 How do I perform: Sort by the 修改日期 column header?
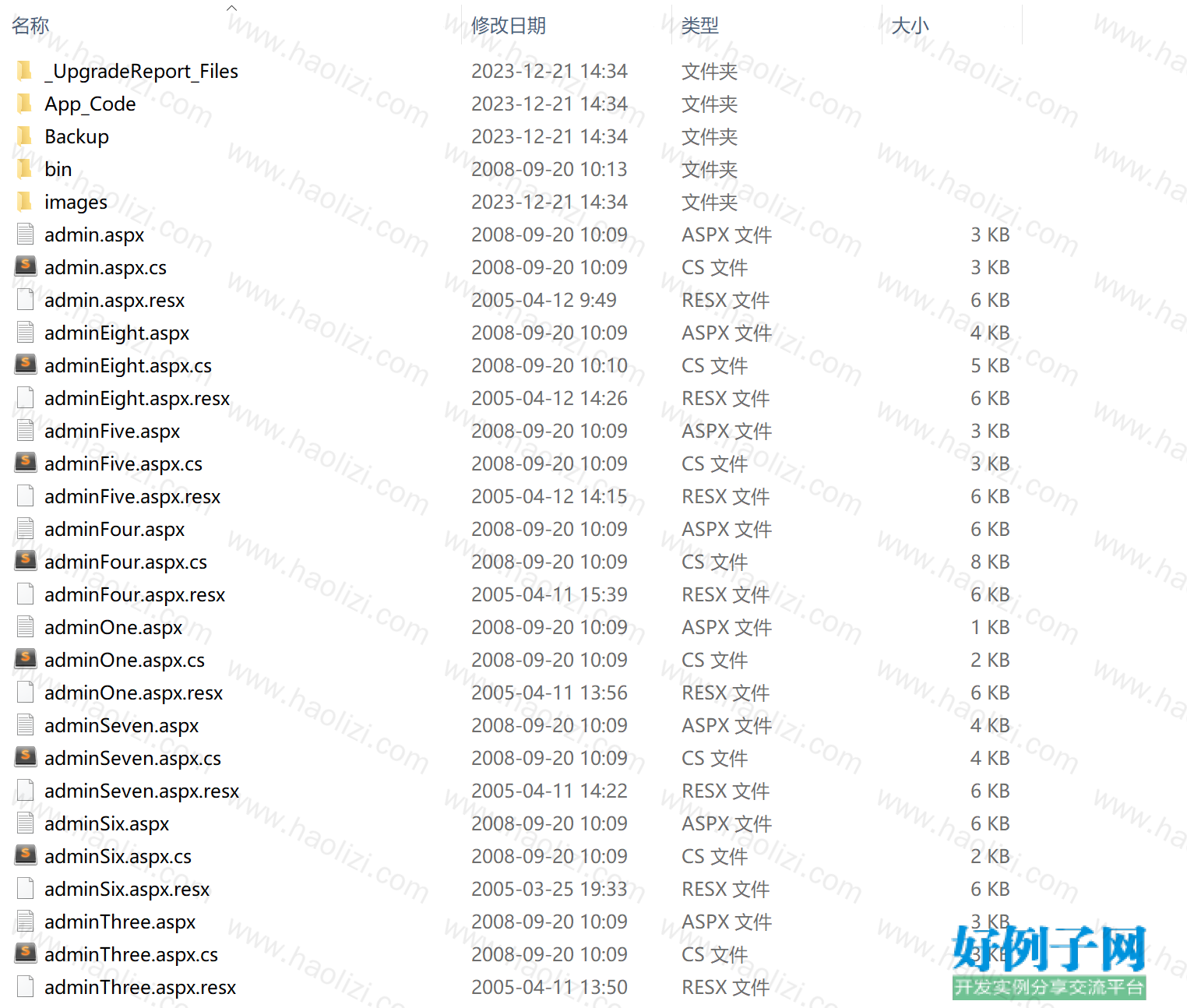point(509,26)
